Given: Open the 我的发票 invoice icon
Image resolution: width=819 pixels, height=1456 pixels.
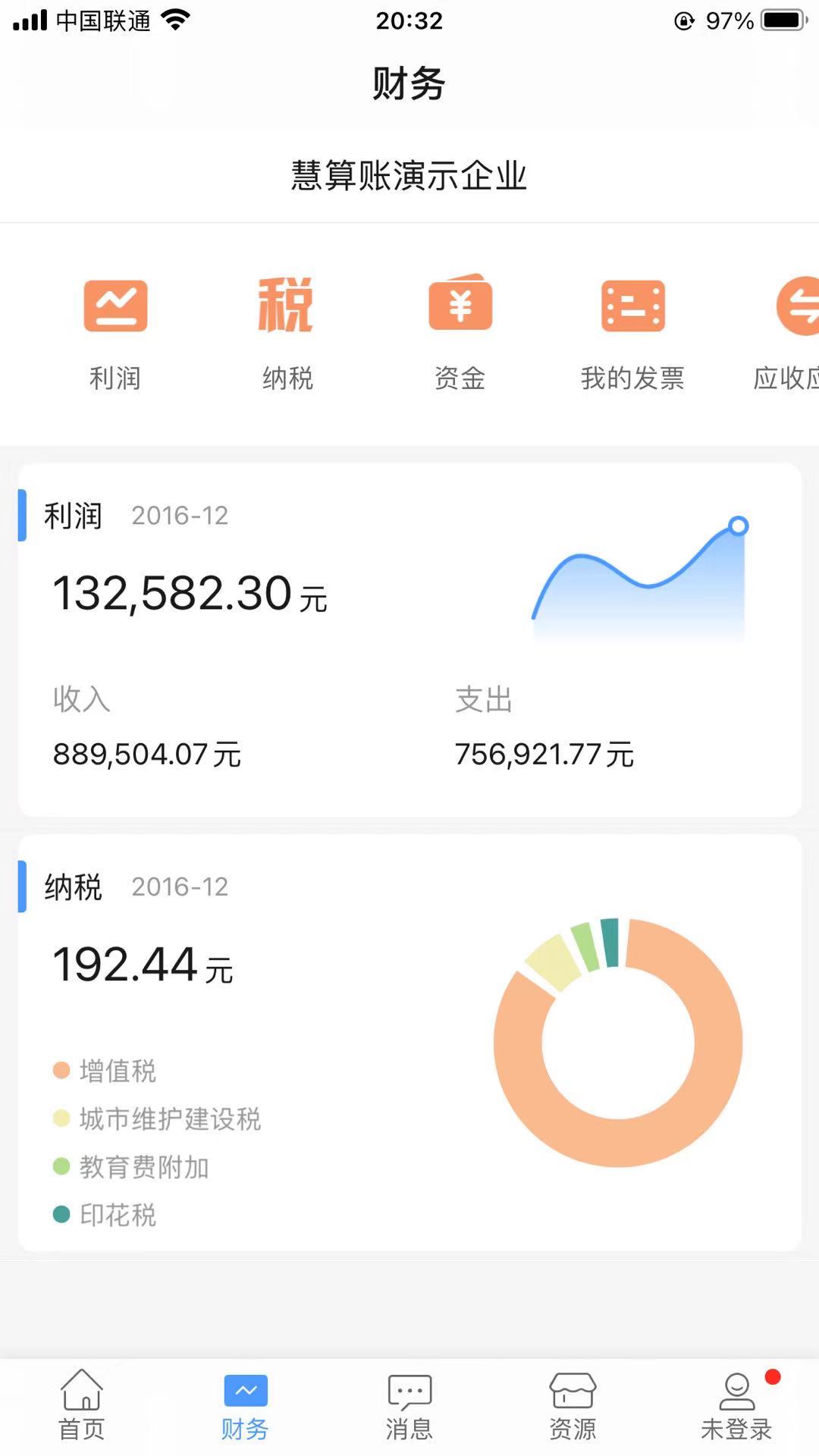Looking at the screenshot, I should [x=632, y=306].
